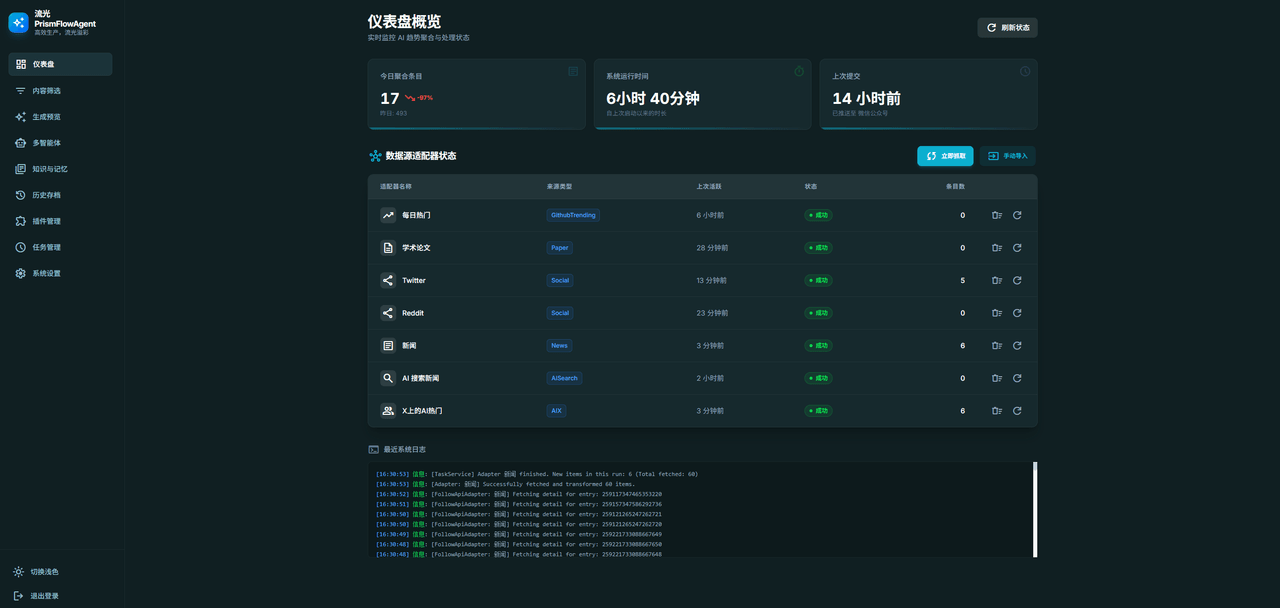Refresh the X上的AI热门 adapter
1280x608 pixels.
click(x=1017, y=411)
